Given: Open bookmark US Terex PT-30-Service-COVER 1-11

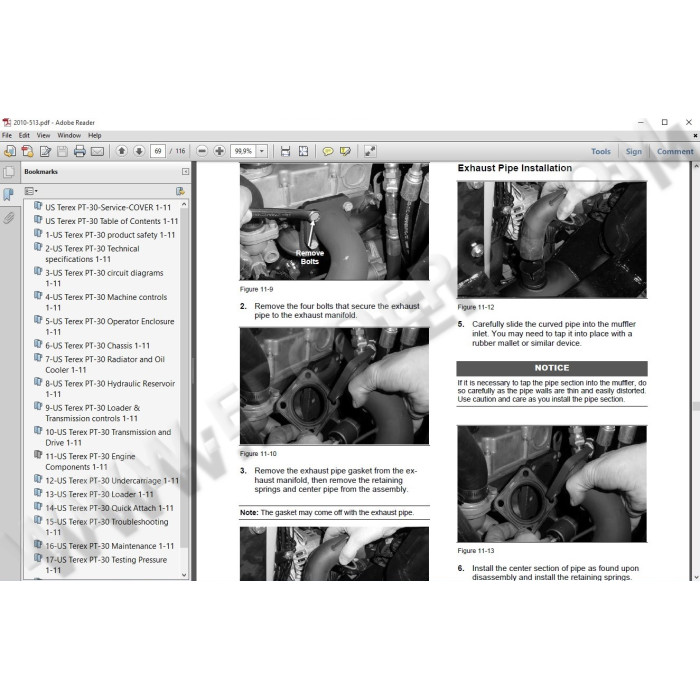Looking at the screenshot, I should point(108,208).
